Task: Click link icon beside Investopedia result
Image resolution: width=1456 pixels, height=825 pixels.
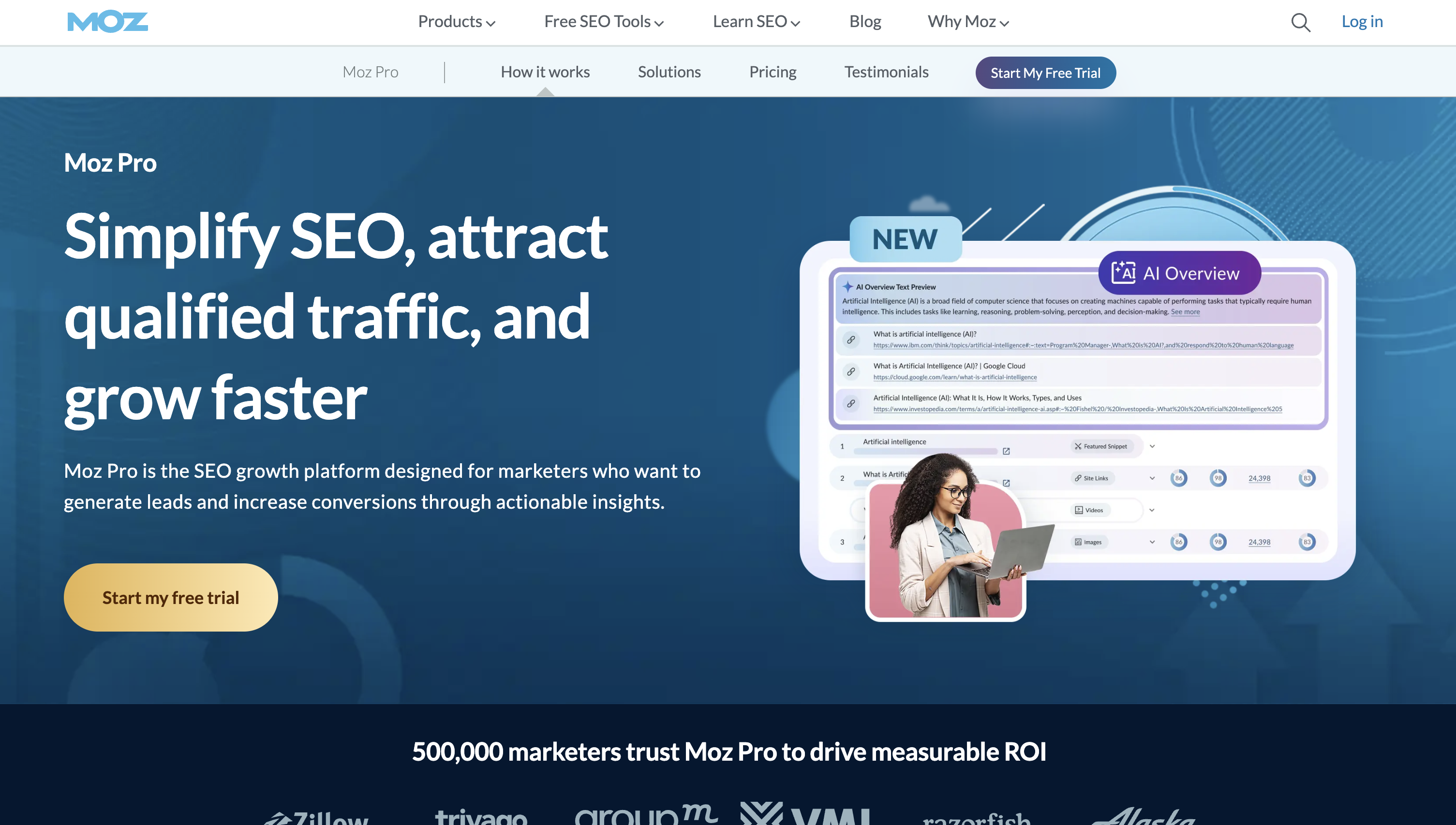Action: pyautogui.click(x=851, y=403)
